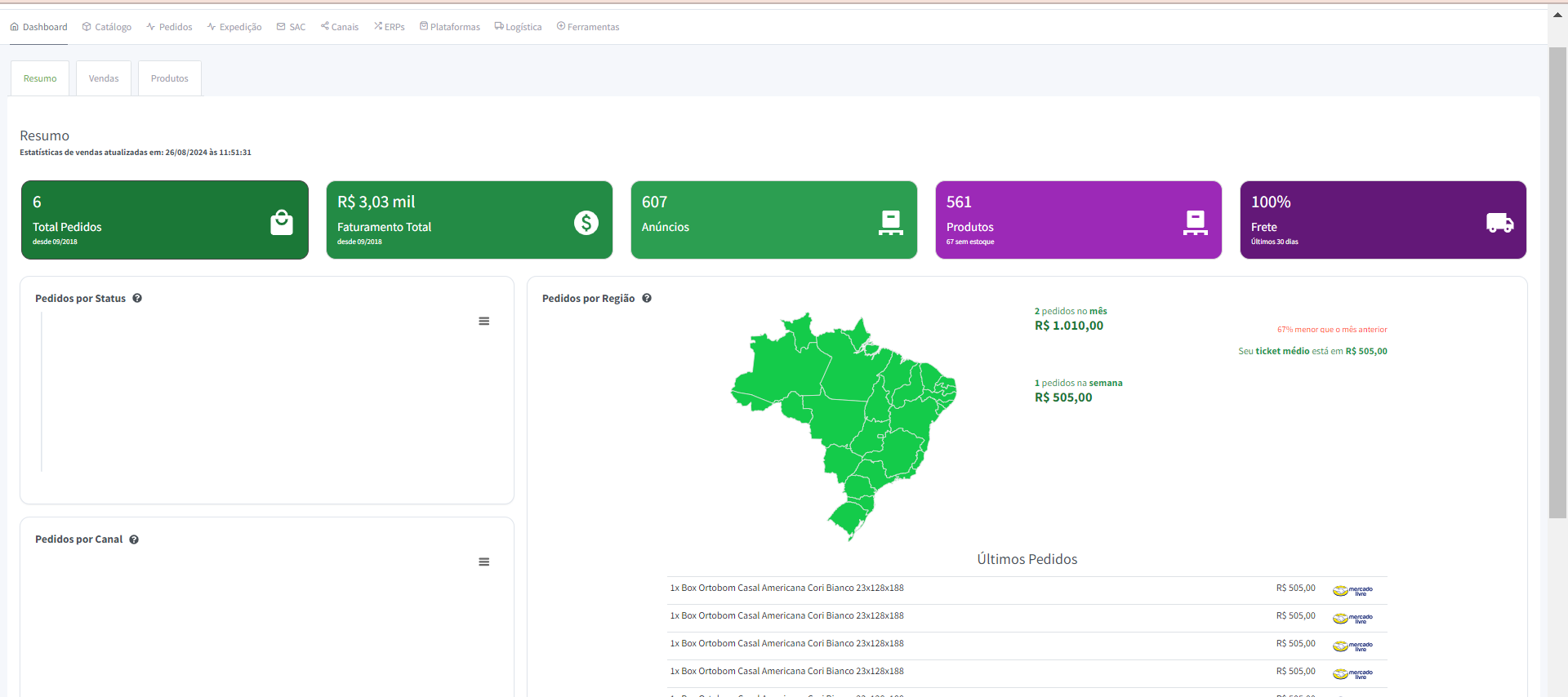The height and width of the screenshot is (697, 1568).
Task: Click the '2 pedidos no mês' text
Action: tap(1071, 311)
